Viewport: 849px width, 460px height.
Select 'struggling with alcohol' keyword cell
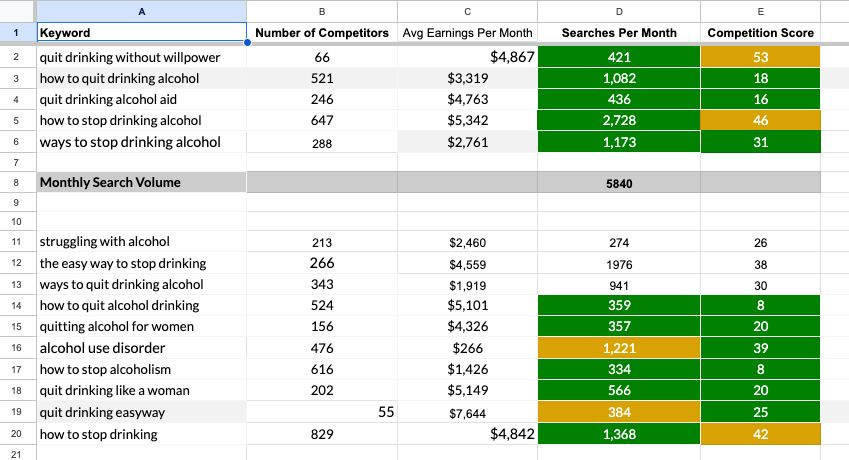pyautogui.click(x=141, y=241)
